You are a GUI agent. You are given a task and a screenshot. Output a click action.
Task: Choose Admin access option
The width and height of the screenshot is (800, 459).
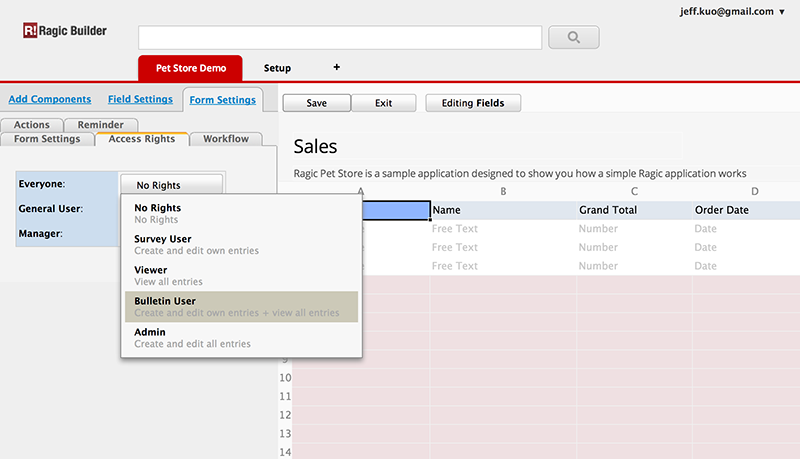click(x=241, y=338)
